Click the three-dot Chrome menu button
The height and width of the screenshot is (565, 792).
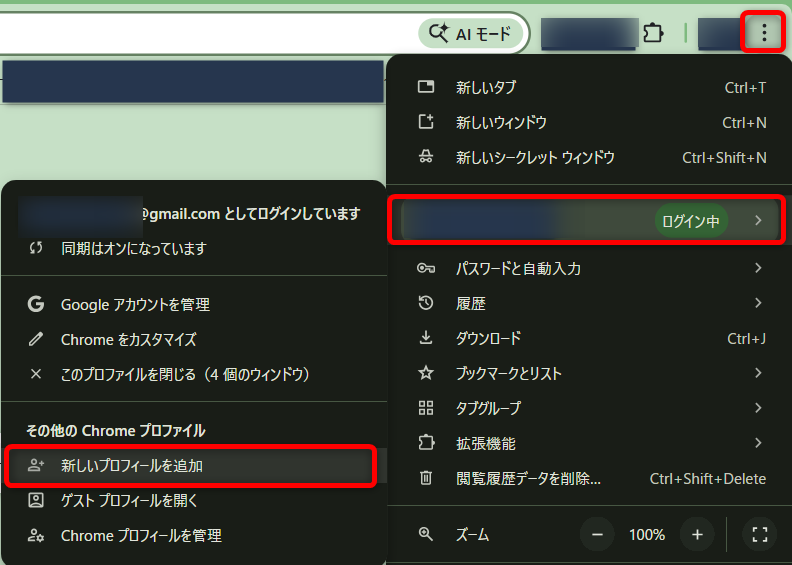[764, 33]
